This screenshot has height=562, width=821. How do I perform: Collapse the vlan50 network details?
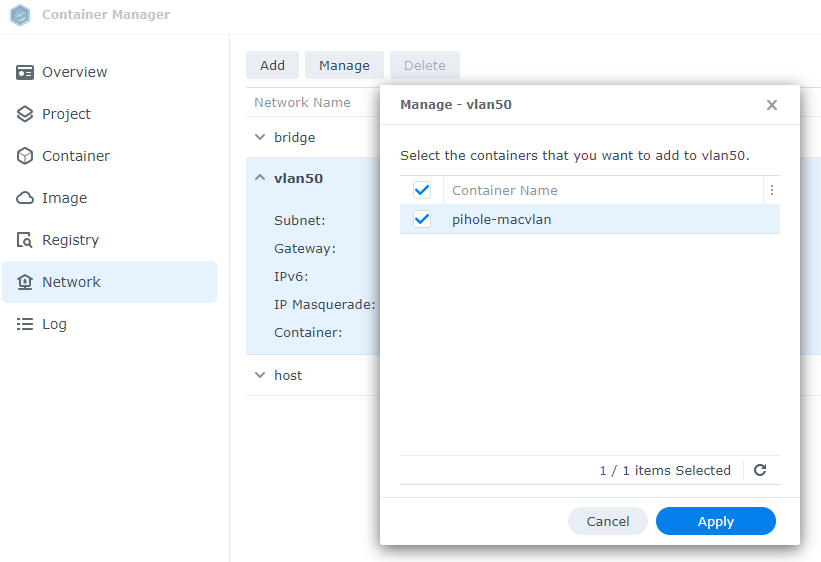260,178
